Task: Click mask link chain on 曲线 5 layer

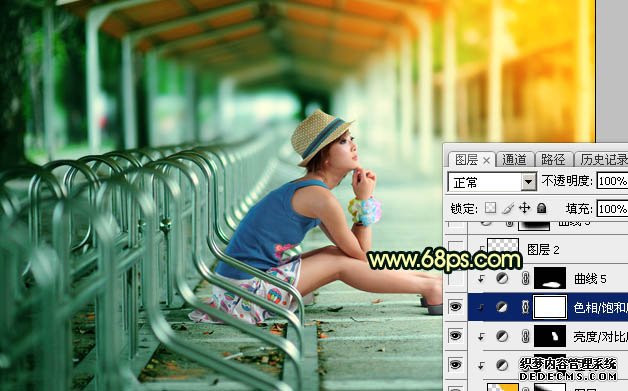Action: point(525,278)
